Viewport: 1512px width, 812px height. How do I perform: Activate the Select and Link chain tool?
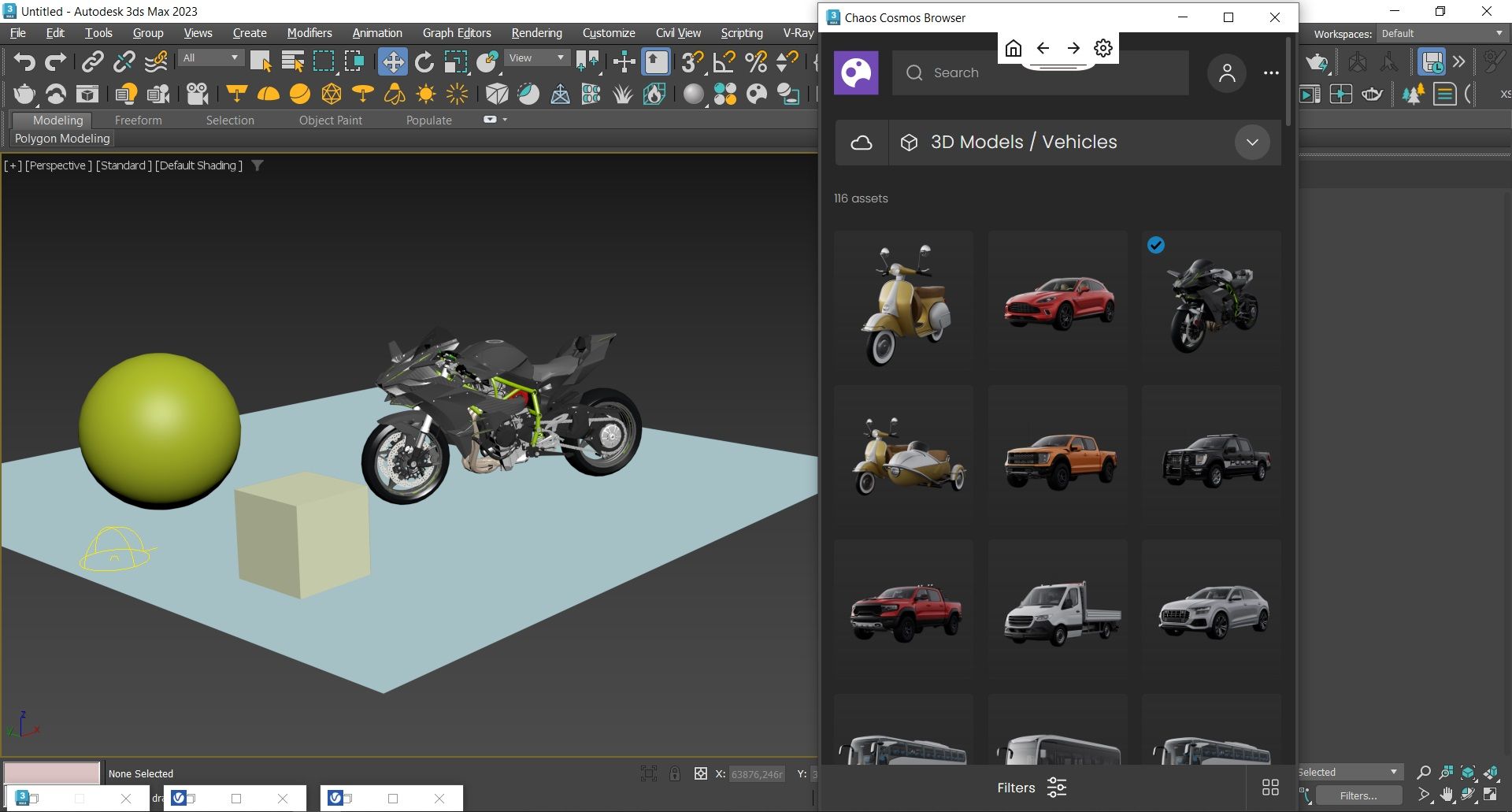pos(93,61)
